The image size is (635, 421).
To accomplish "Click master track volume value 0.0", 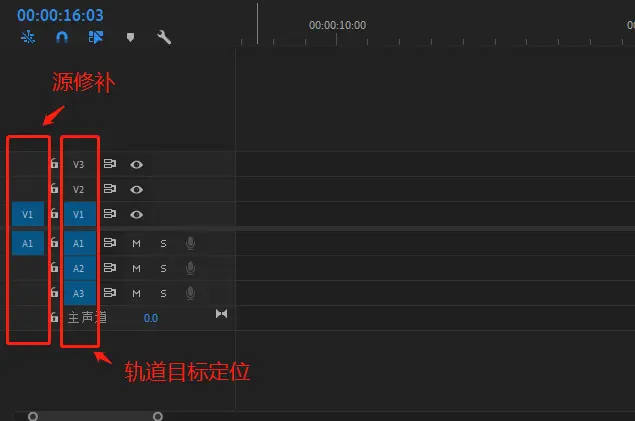I will point(151,318).
